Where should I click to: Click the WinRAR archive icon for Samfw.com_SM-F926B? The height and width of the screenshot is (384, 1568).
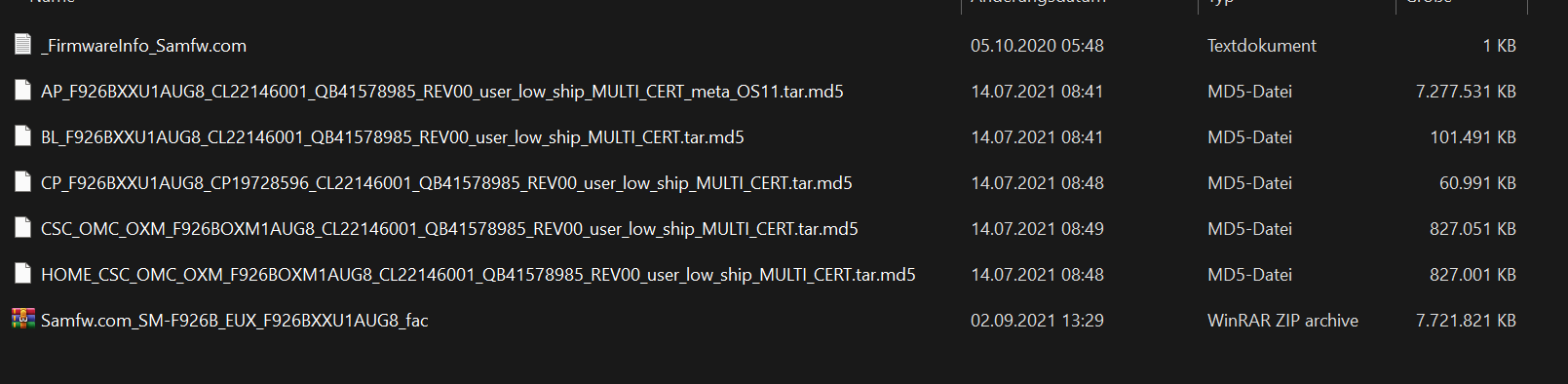(23, 319)
